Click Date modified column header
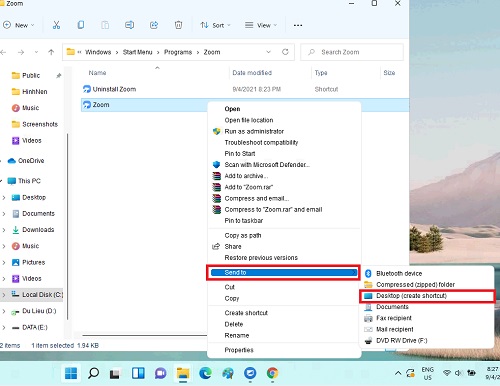The height and width of the screenshot is (386, 500). coord(252,73)
